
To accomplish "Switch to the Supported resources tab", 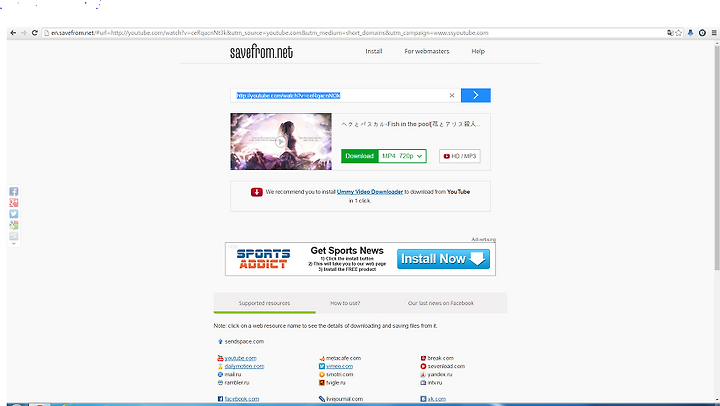I will [x=264, y=303].
